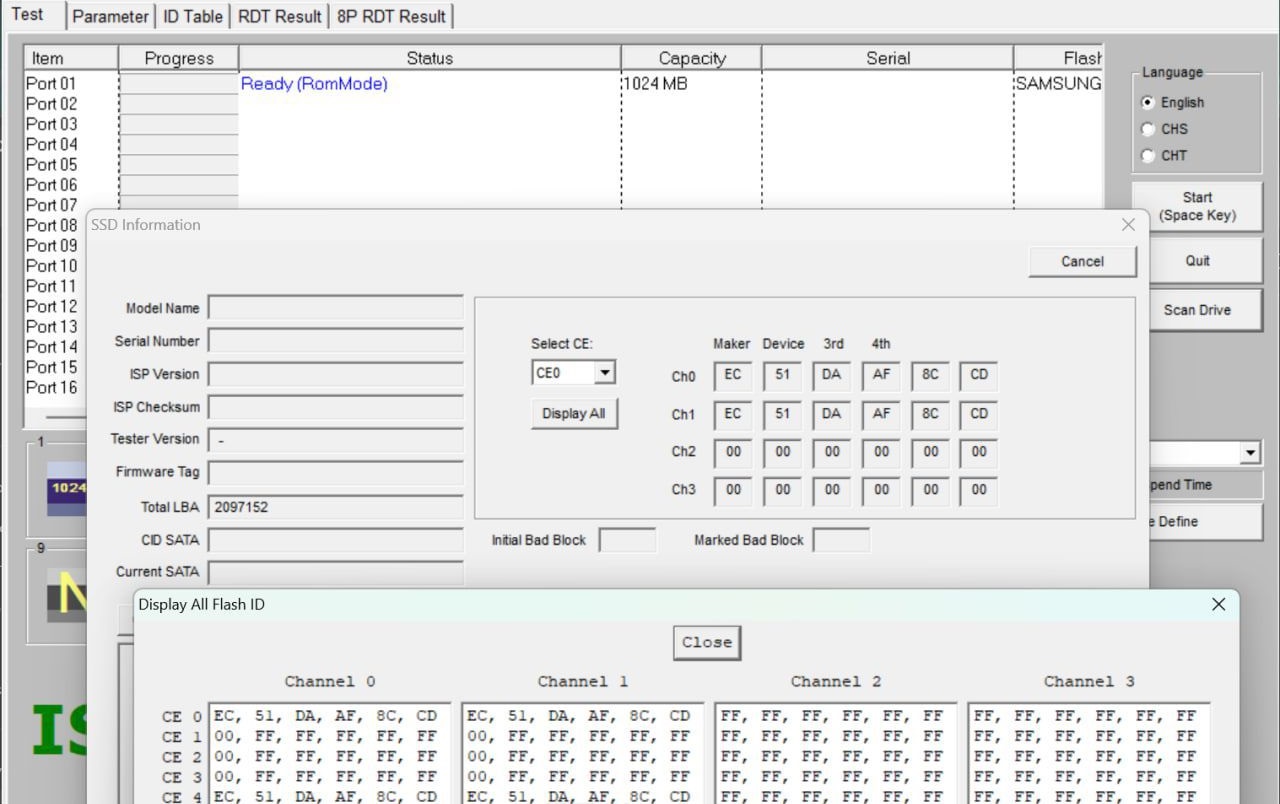
Task: Select Port 01 row
Action: (51, 84)
